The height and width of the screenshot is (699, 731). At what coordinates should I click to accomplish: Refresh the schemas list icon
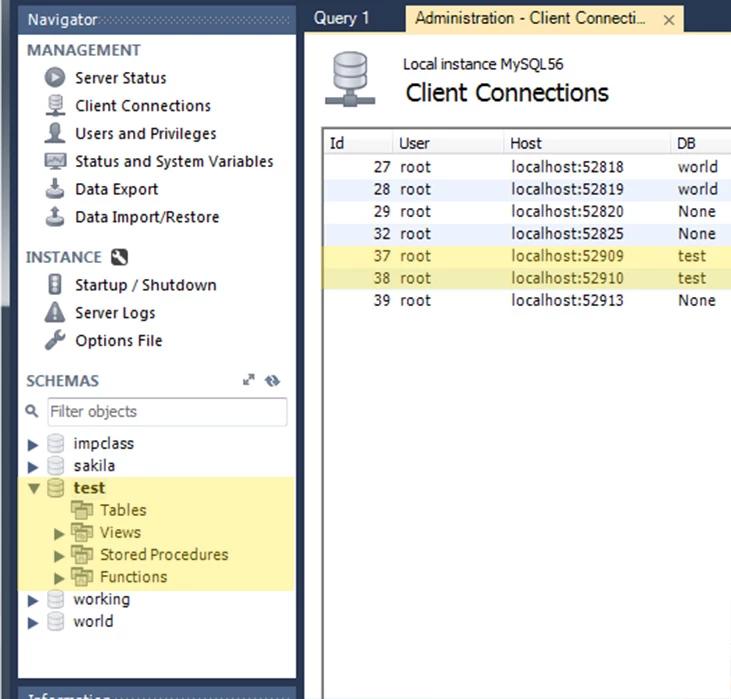point(272,381)
